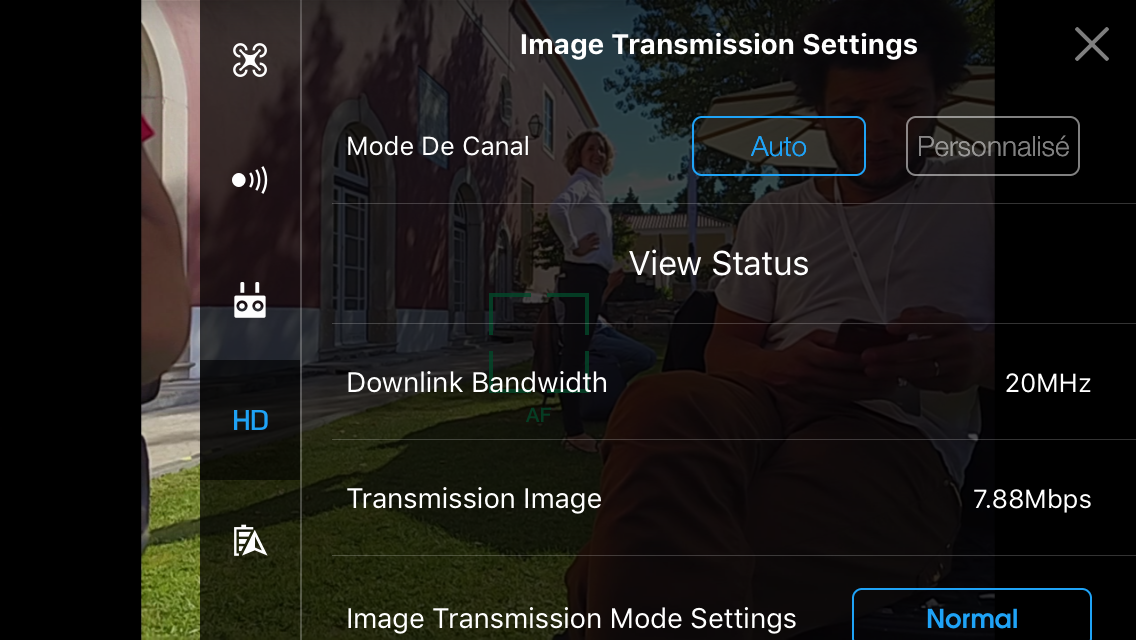Tap the 7.88Mbps transmission value
The image size is (1136, 640).
(x=1032, y=499)
